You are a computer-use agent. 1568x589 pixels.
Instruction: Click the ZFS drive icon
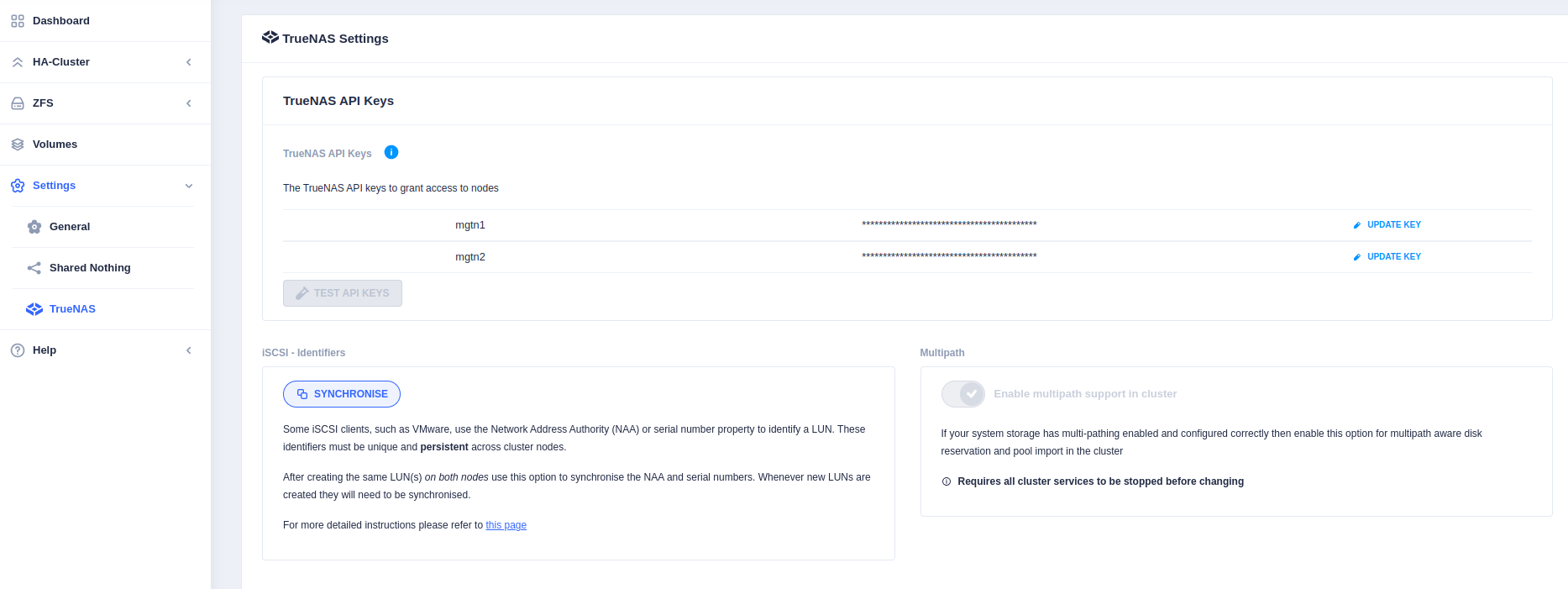(x=18, y=103)
